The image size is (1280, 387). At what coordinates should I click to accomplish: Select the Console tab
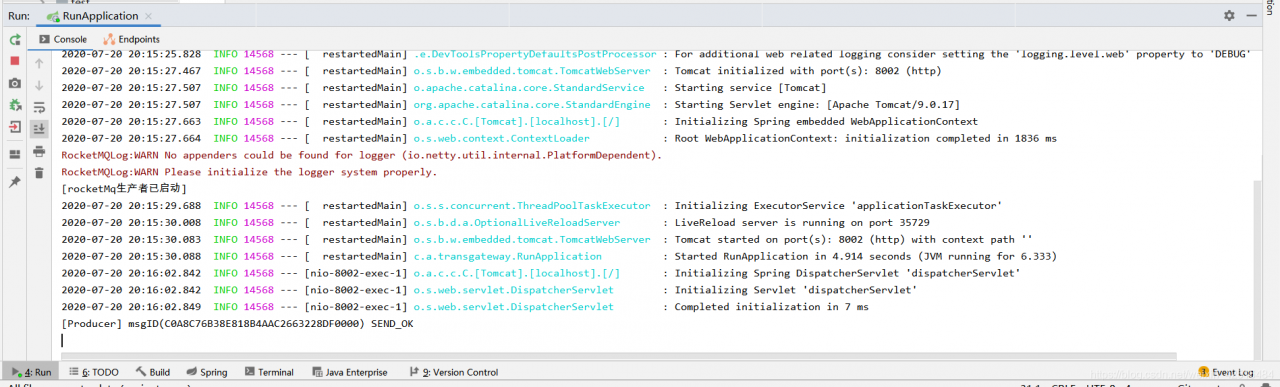(62, 39)
